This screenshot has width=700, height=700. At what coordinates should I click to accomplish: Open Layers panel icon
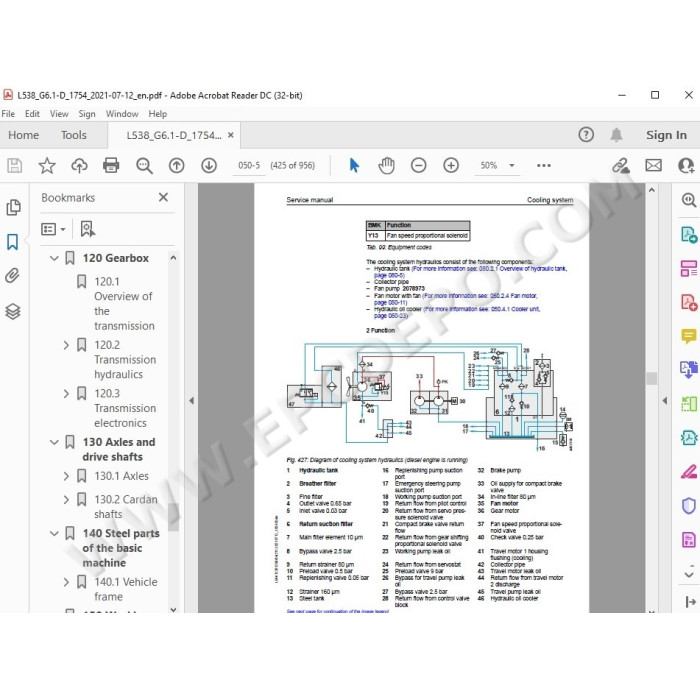click(x=12, y=311)
